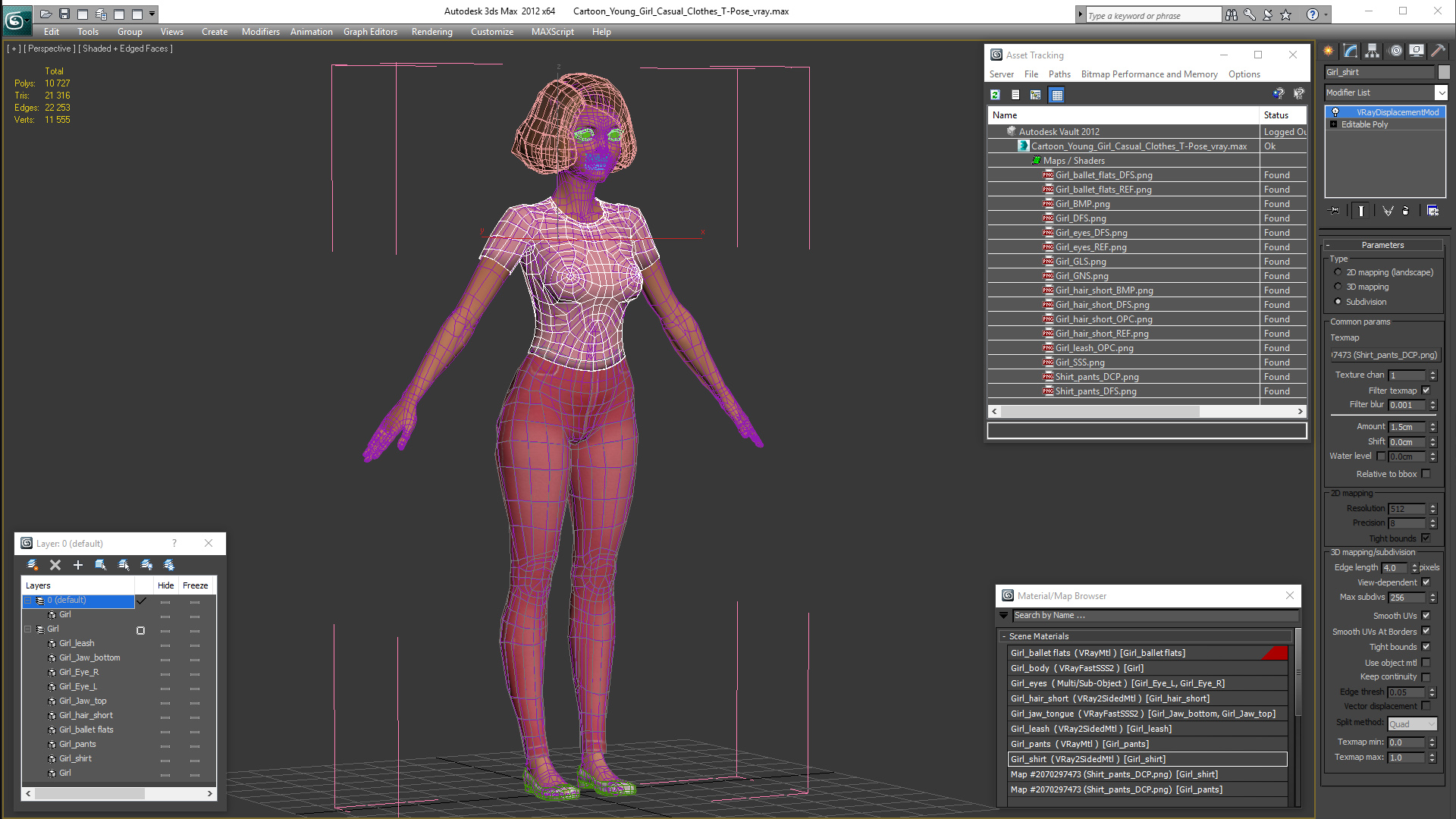Expand the Editable Poly modifier entry
Image resolution: width=1456 pixels, height=819 pixels.
(1333, 124)
